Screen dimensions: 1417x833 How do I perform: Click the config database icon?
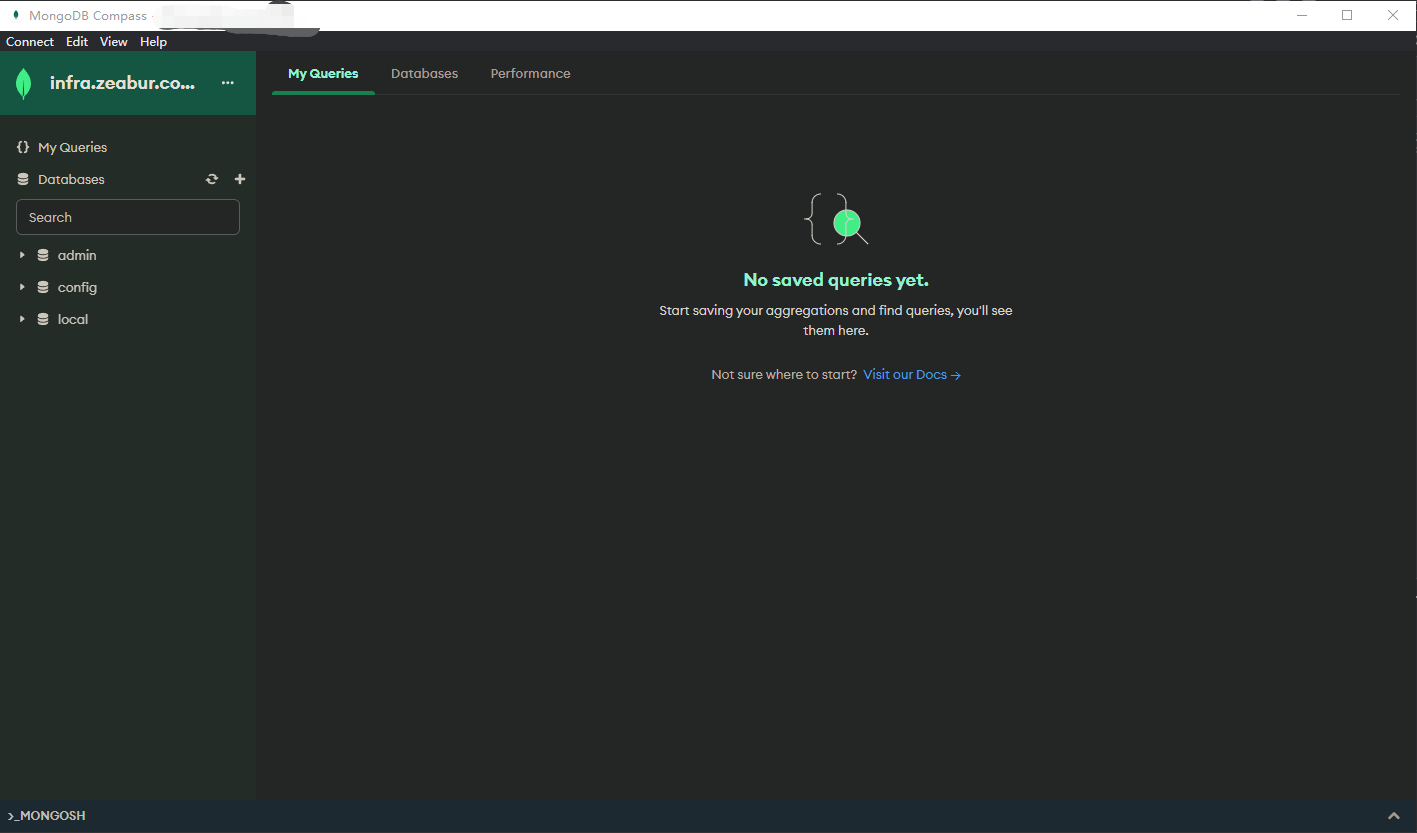(x=43, y=287)
